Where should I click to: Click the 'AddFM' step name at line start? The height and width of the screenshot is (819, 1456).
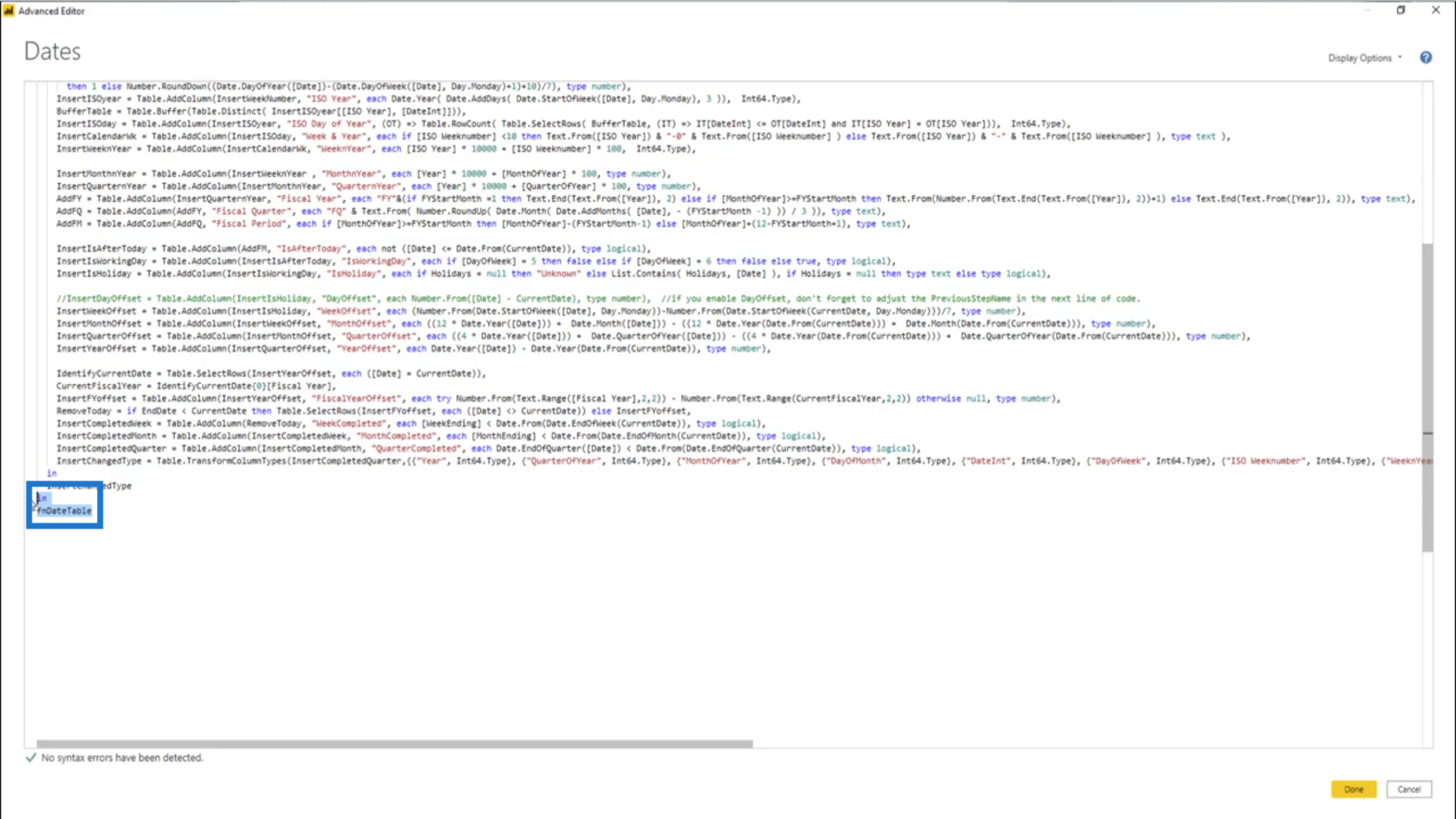coord(69,224)
